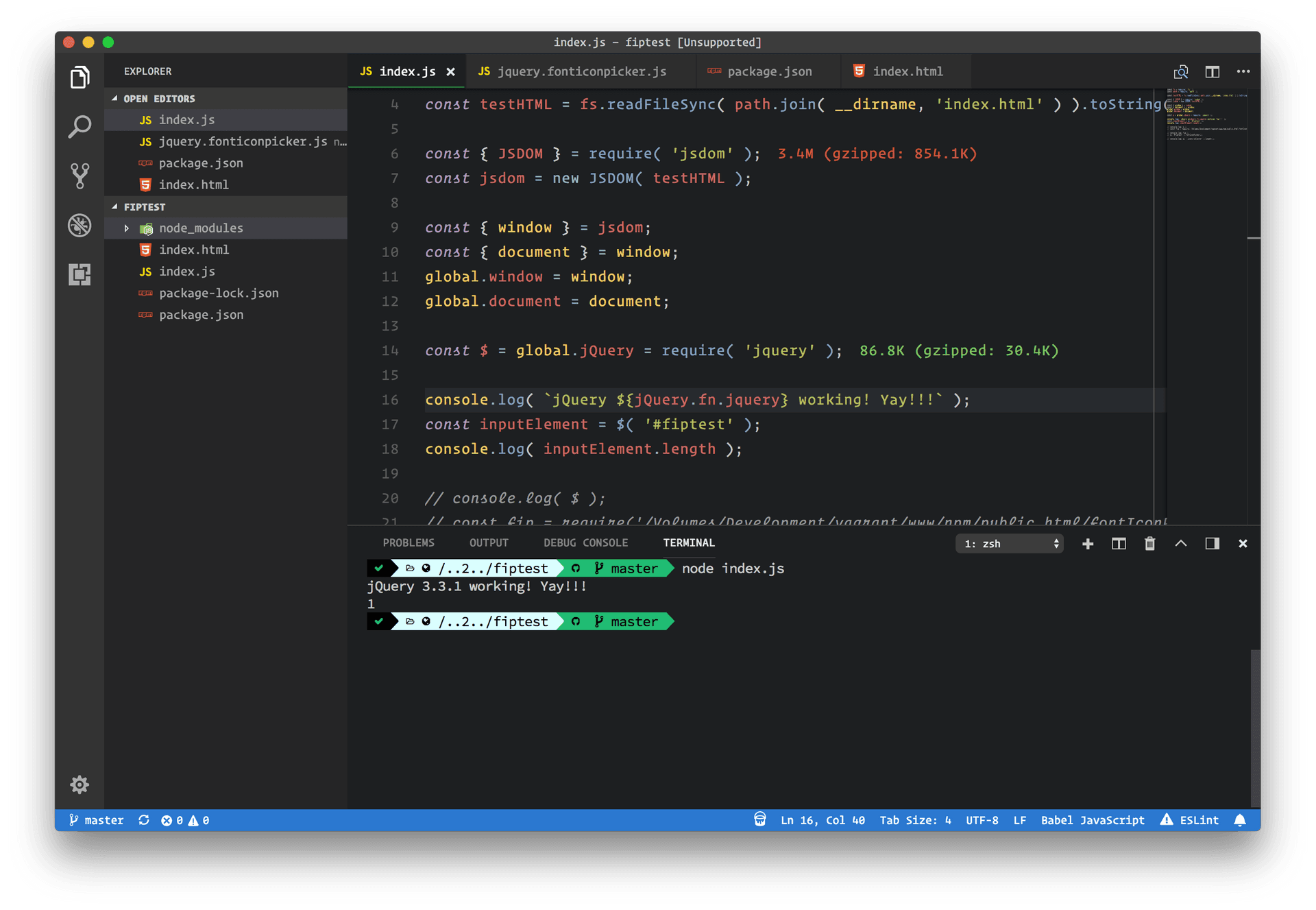Open the Extensions view
Screen dimensions: 1316x910
(x=80, y=274)
